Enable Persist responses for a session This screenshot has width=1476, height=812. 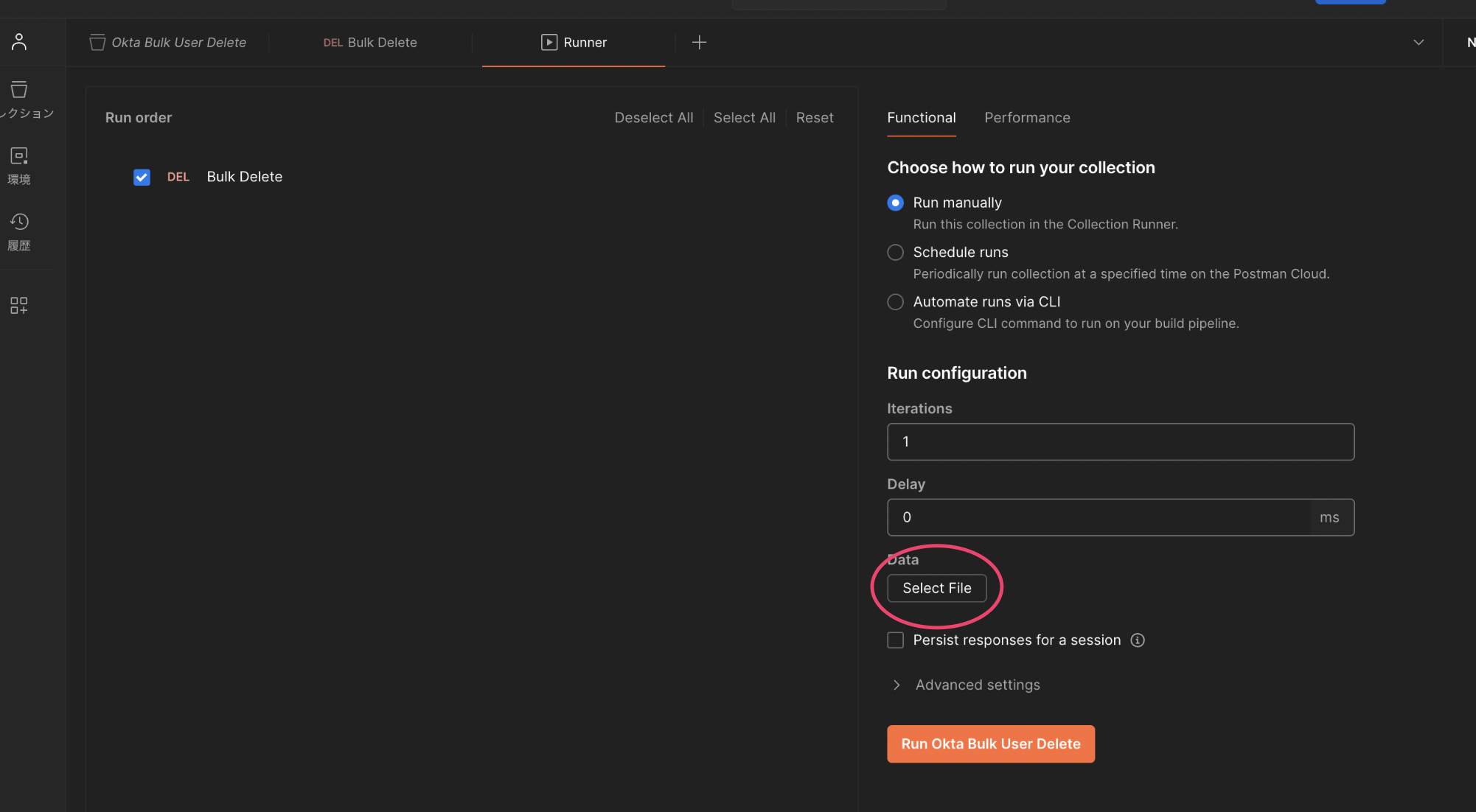click(x=895, y=640)
